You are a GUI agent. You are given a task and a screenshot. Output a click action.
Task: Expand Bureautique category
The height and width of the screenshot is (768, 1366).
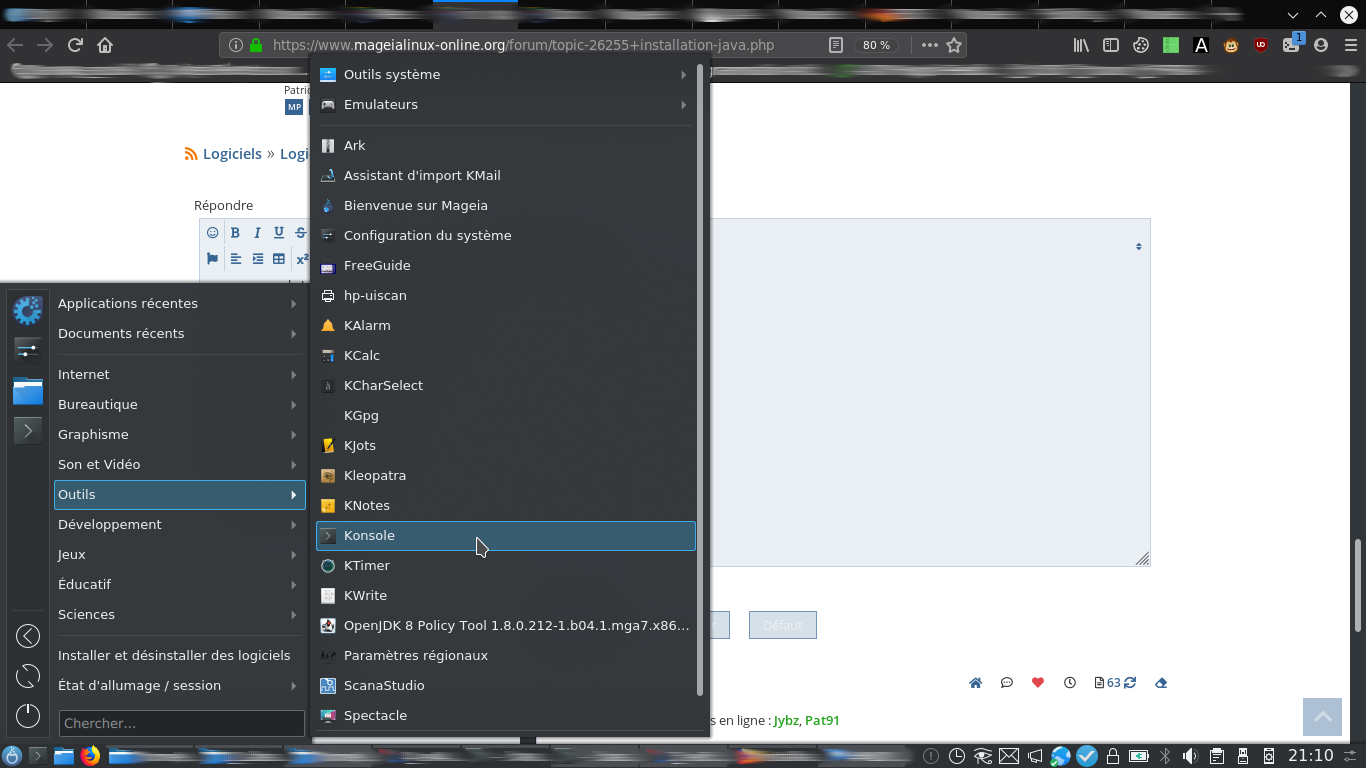[x=179, y=404]
